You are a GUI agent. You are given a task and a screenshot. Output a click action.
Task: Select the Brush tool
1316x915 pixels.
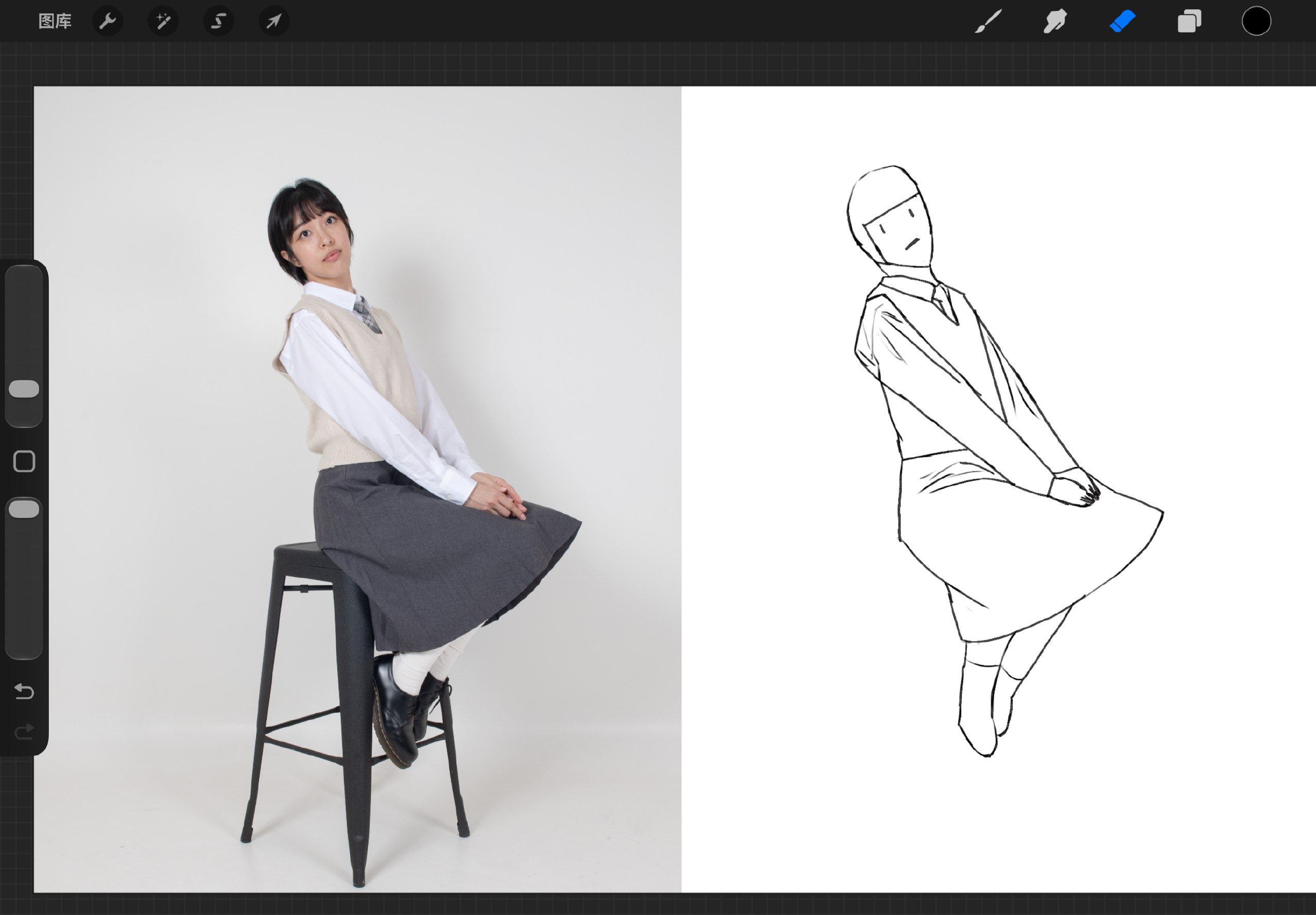pyautogui.click(x=988, y=22)
